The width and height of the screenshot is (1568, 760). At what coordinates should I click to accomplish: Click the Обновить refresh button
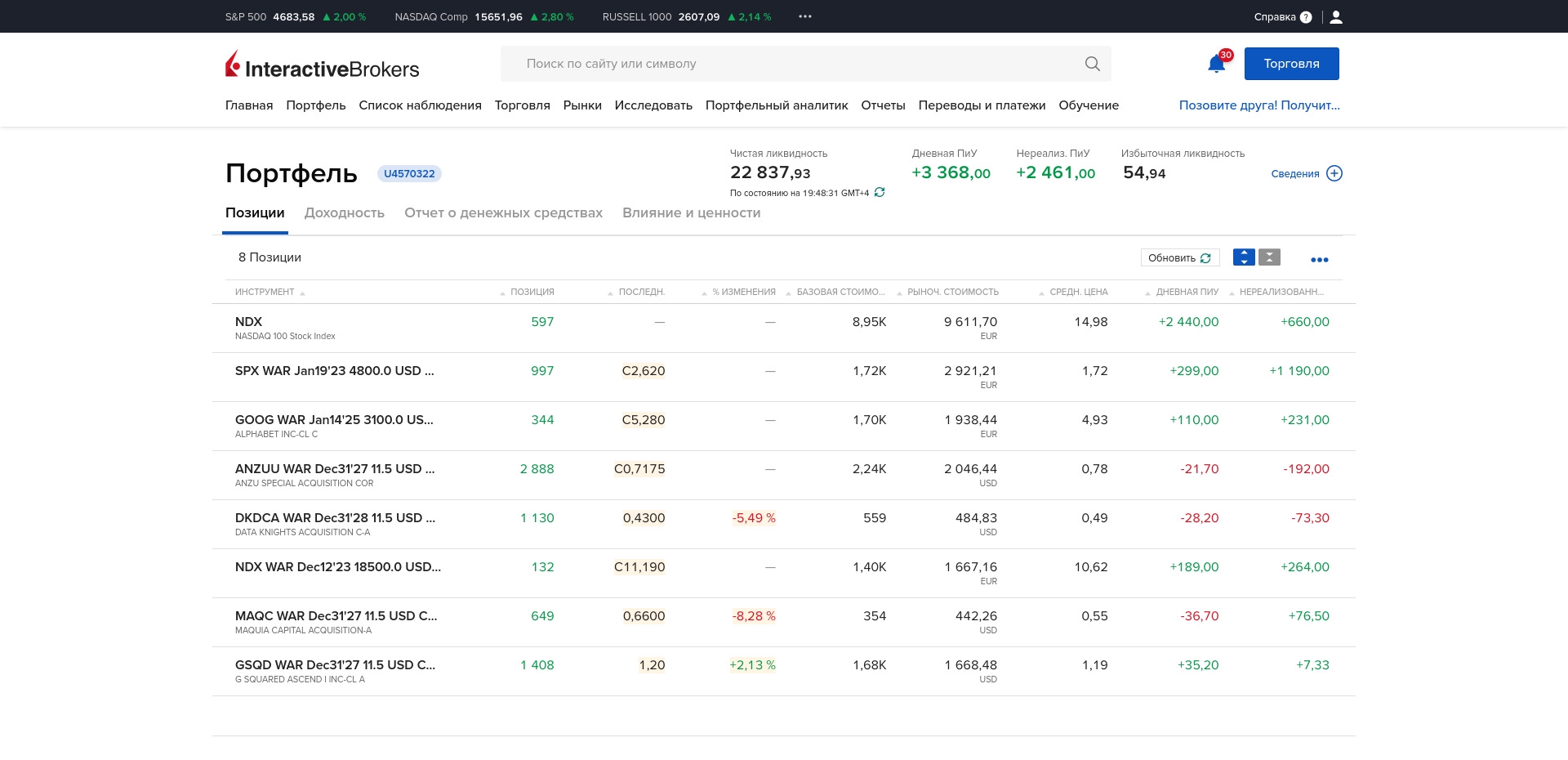pyautogui.click(x=1179, y=257)
